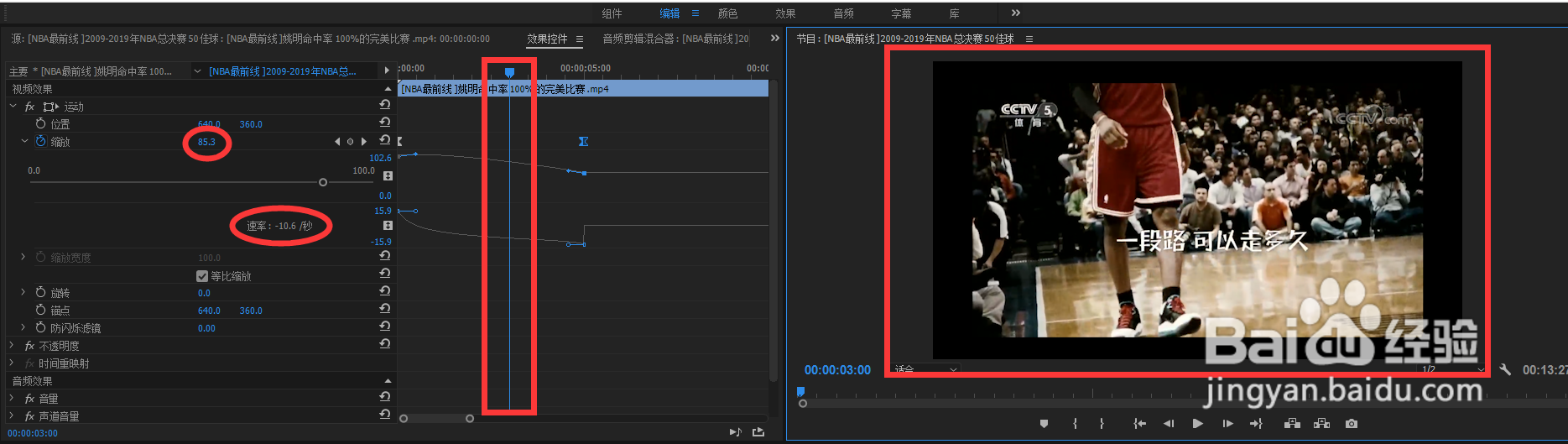1568x444 pixels.
Task: Switch to 效果 workspace
Action: tap(785, 13)
